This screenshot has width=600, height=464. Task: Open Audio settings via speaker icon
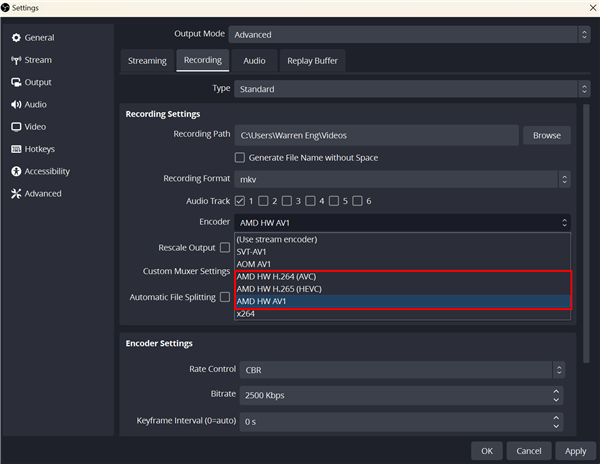[x=16, y=104]
